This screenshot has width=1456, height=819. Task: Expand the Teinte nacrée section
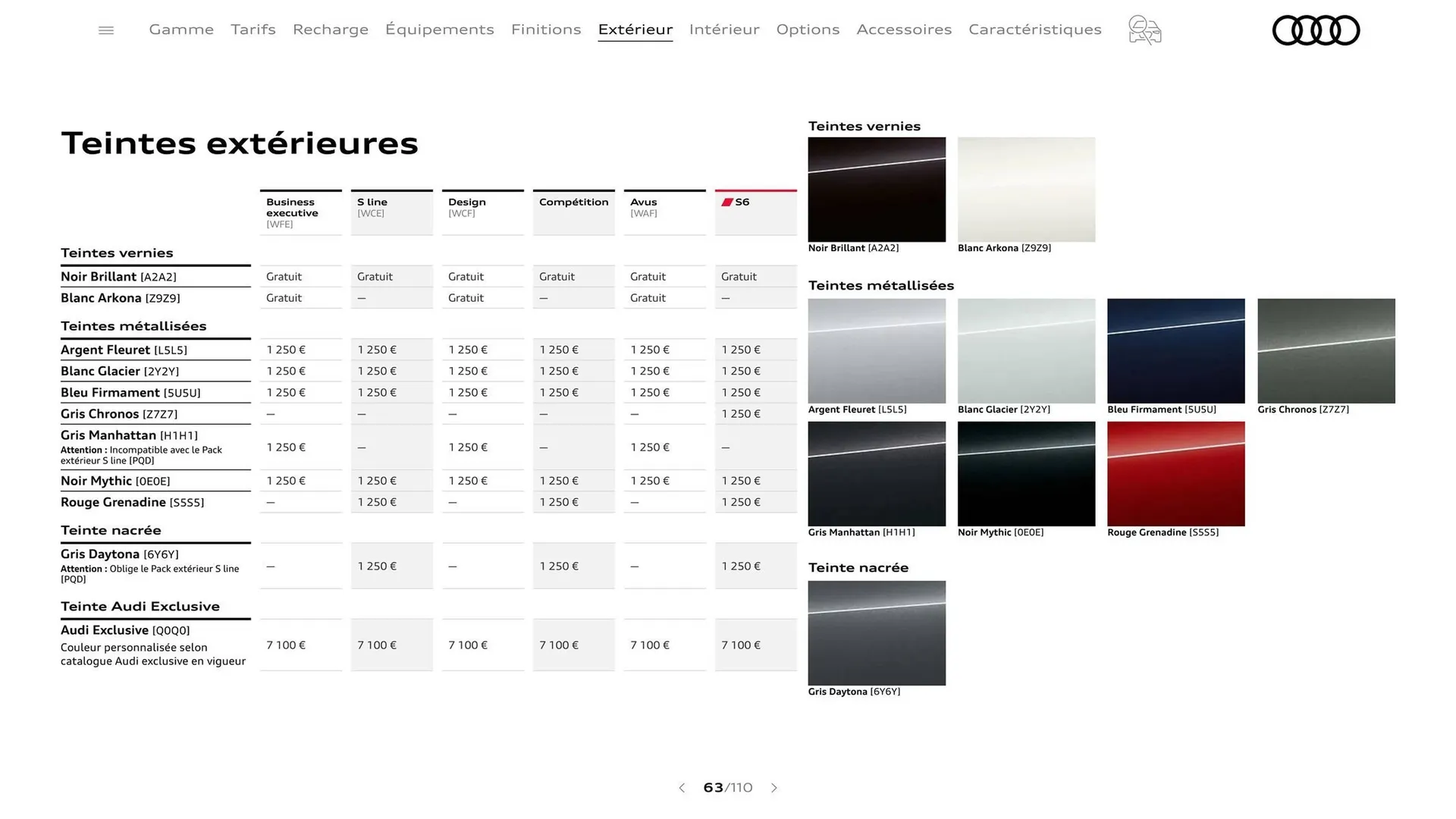coord(111,530)
